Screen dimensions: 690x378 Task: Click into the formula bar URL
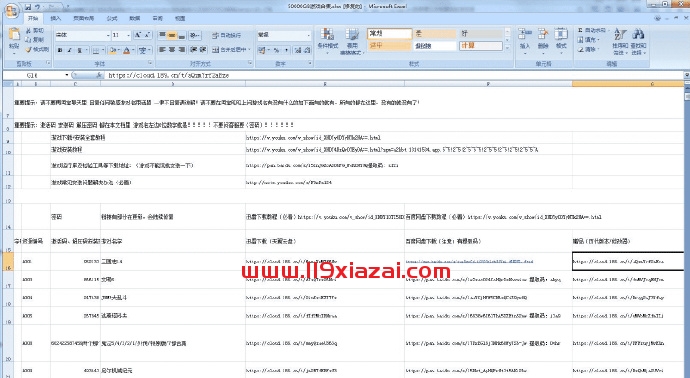[169, 75]
